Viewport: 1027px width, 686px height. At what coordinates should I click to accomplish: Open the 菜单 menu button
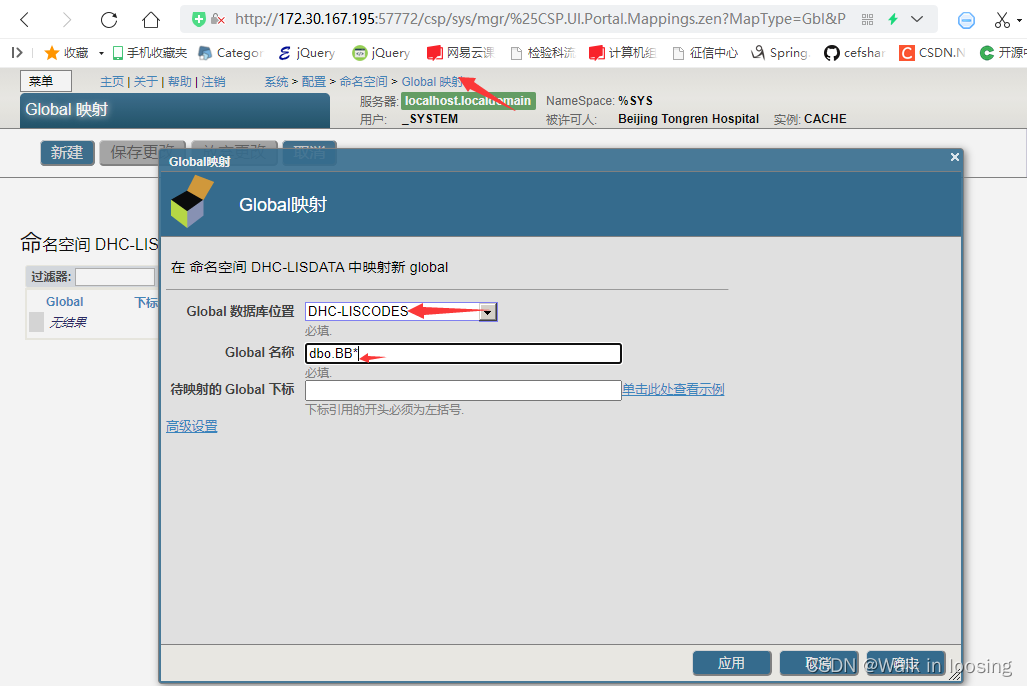pyautogui.click(x=46, y=81)
